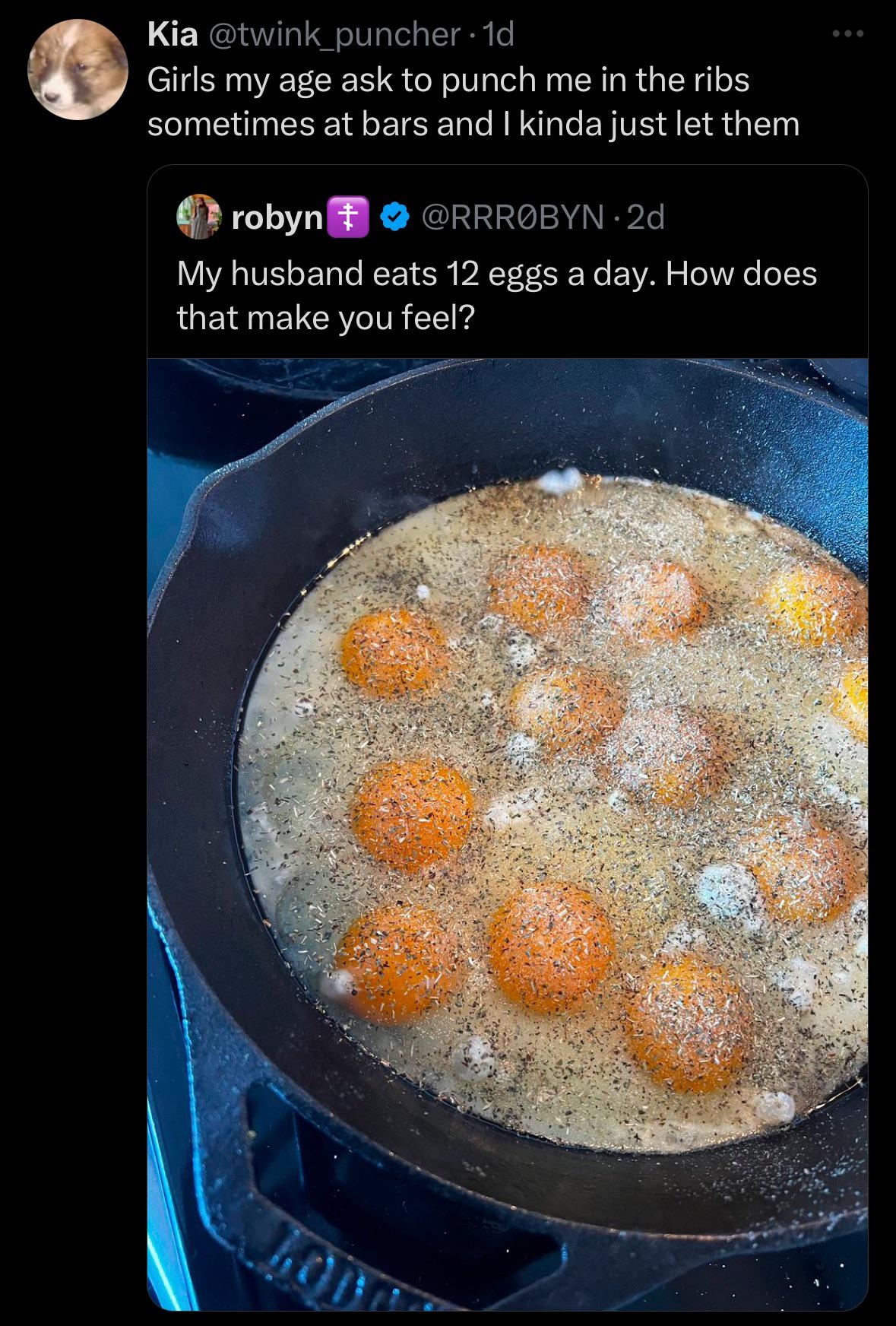Open Kia's tweet text about ribs
The width and height of the screenshot is (896, 1326).
[473, 103]
